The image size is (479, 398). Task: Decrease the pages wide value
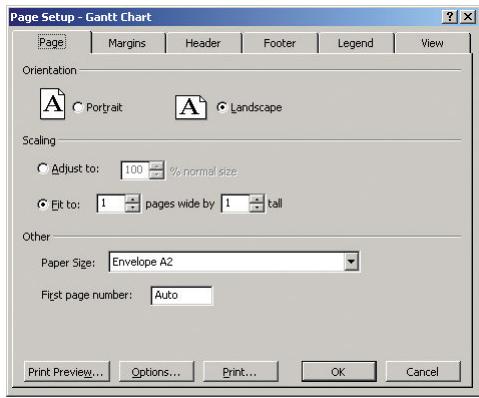[132, 208]
